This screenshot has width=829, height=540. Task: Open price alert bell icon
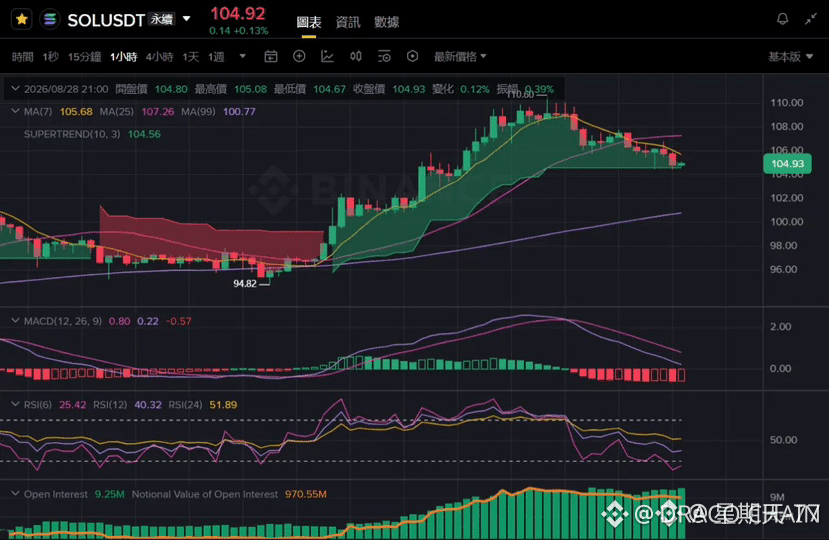click(782, 19)
